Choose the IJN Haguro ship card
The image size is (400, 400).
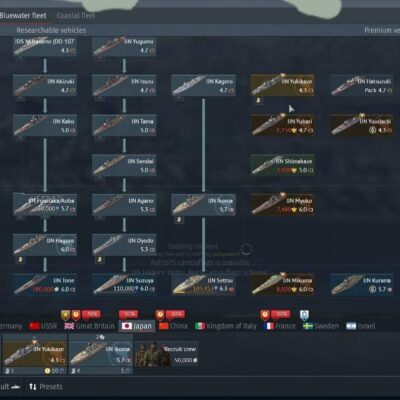click(x=45, y=245)
